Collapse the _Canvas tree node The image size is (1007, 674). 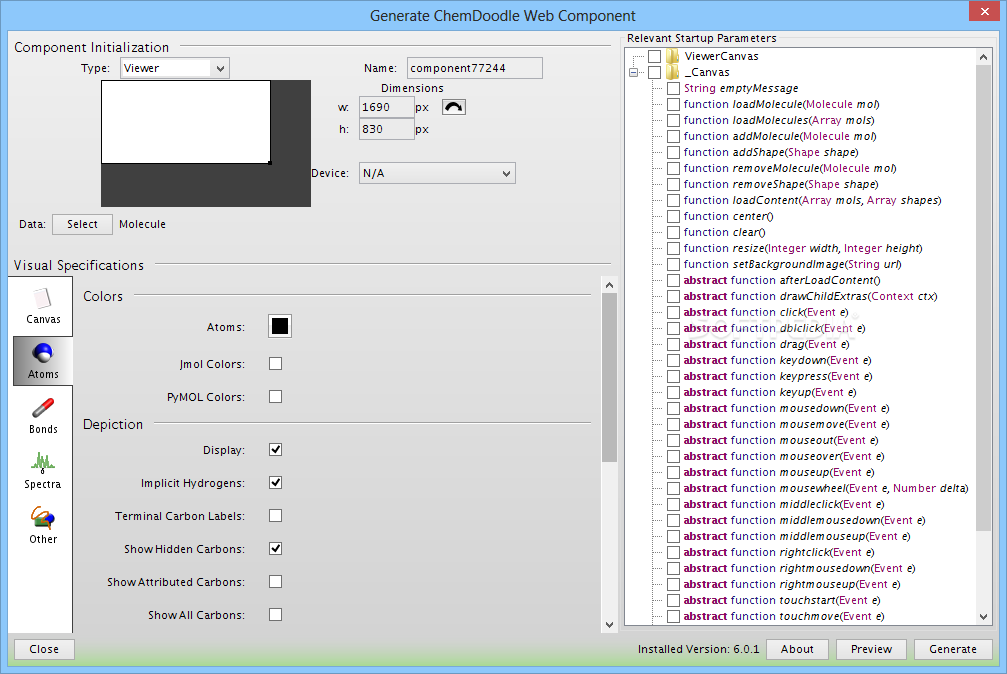(x=634, y=73)
